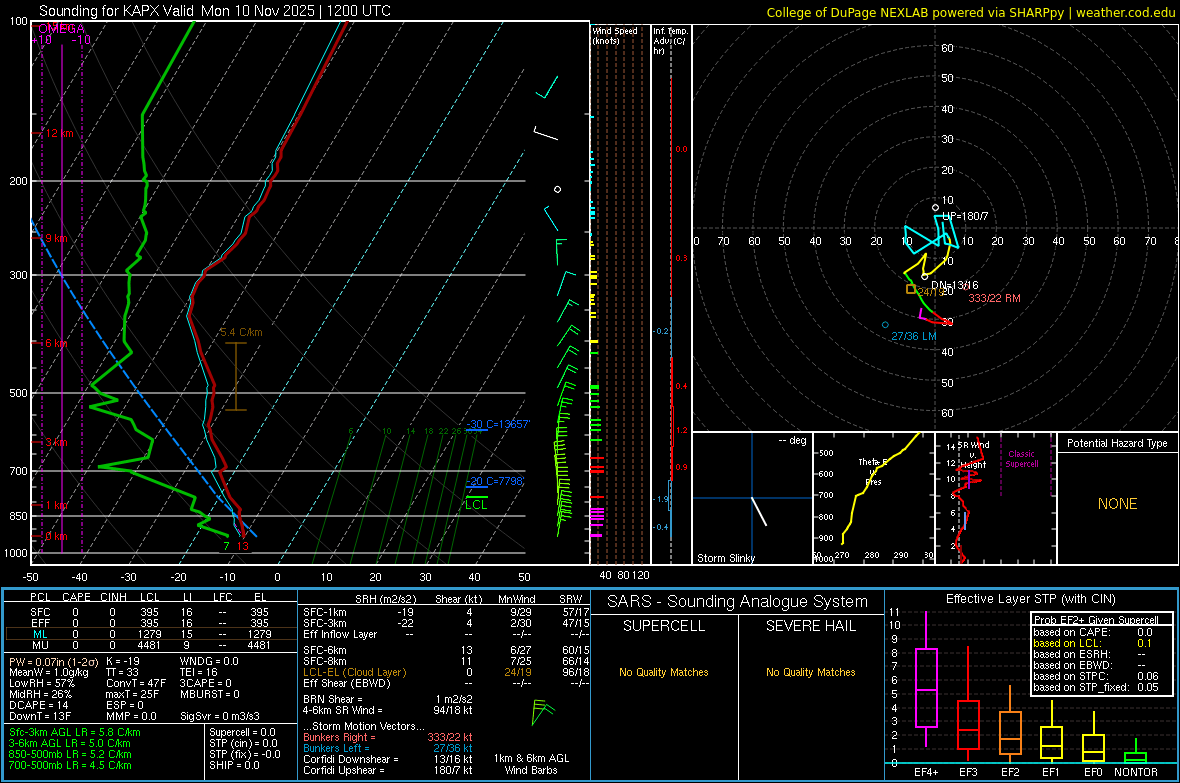Image resolution: width=1180 pixels, height=783 pixels.
Task: Click the 'based on STPC:' row
Action: 1096,676
